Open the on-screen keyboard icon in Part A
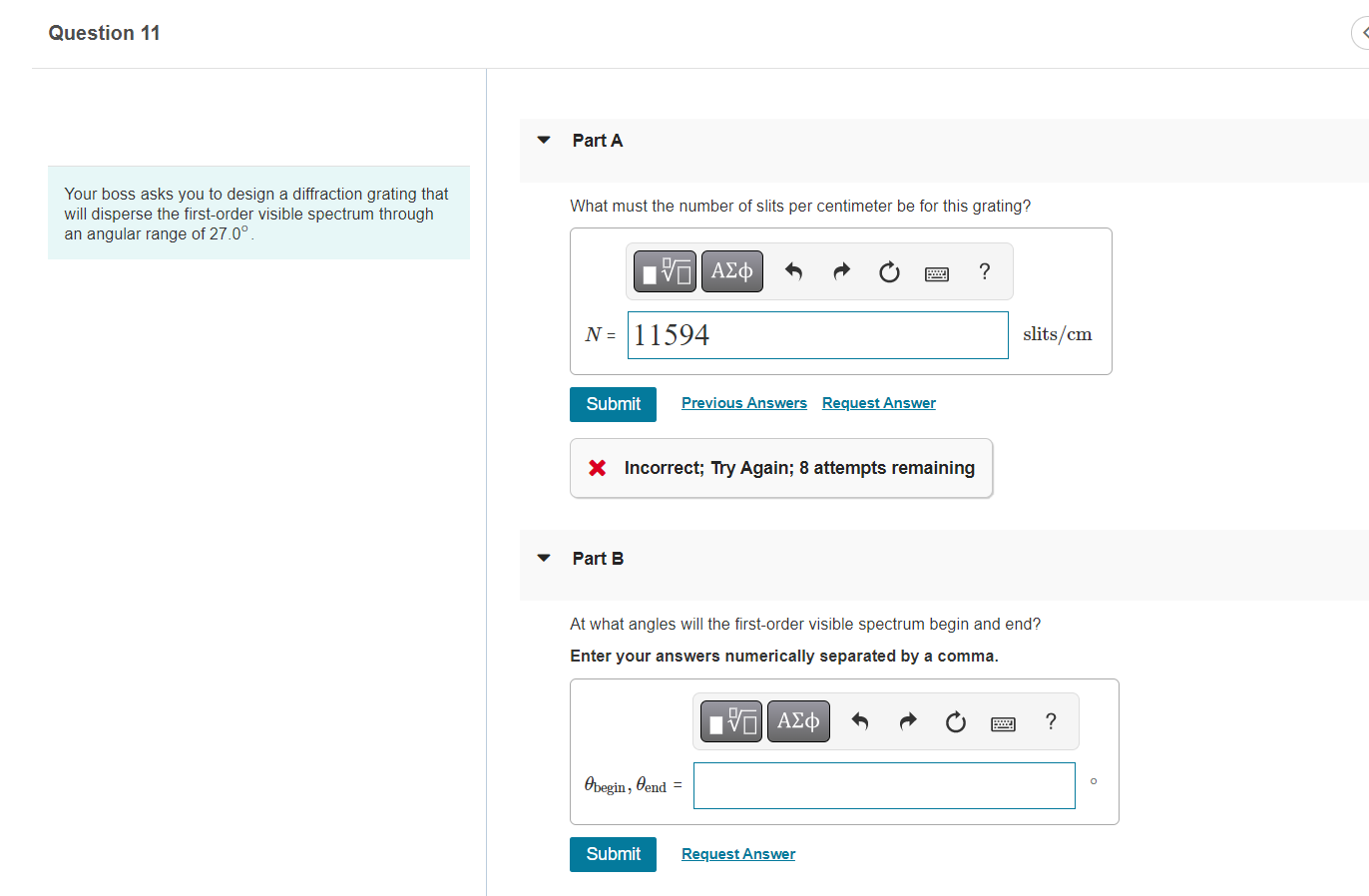 [x=936, y=271]
